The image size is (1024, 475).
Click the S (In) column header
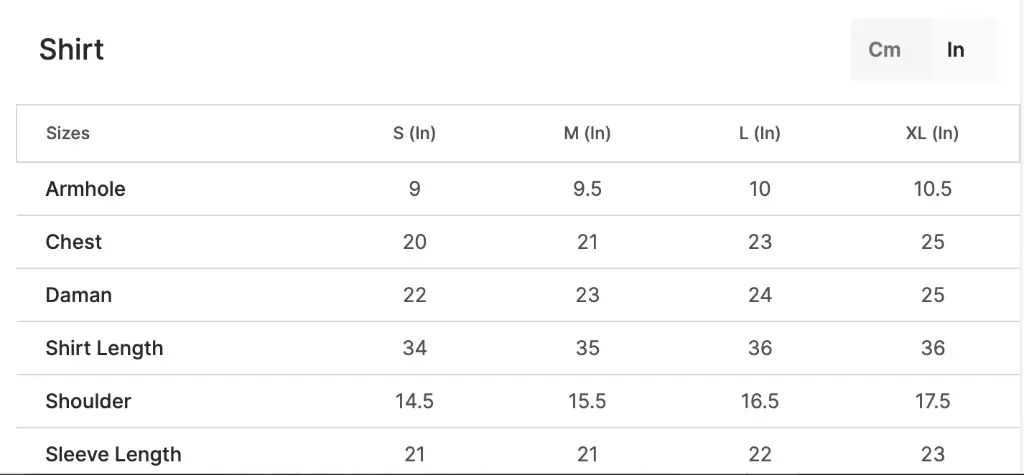pyautogui.click(x=415, y=133)
